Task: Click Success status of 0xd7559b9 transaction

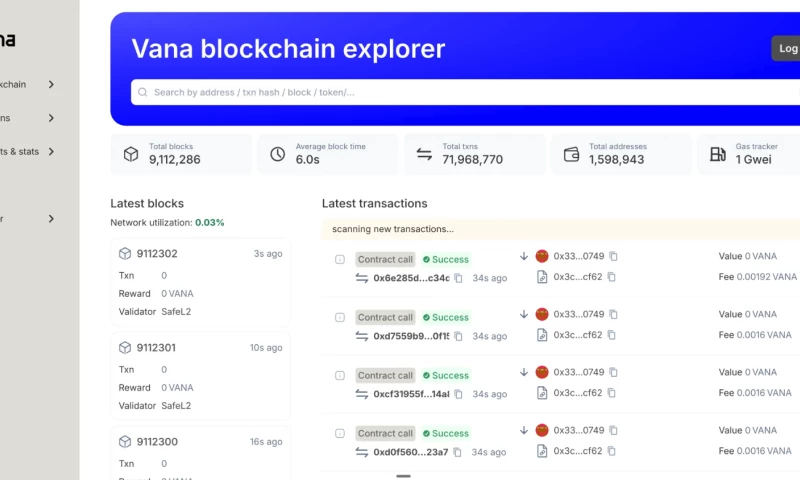Action: 445,317
